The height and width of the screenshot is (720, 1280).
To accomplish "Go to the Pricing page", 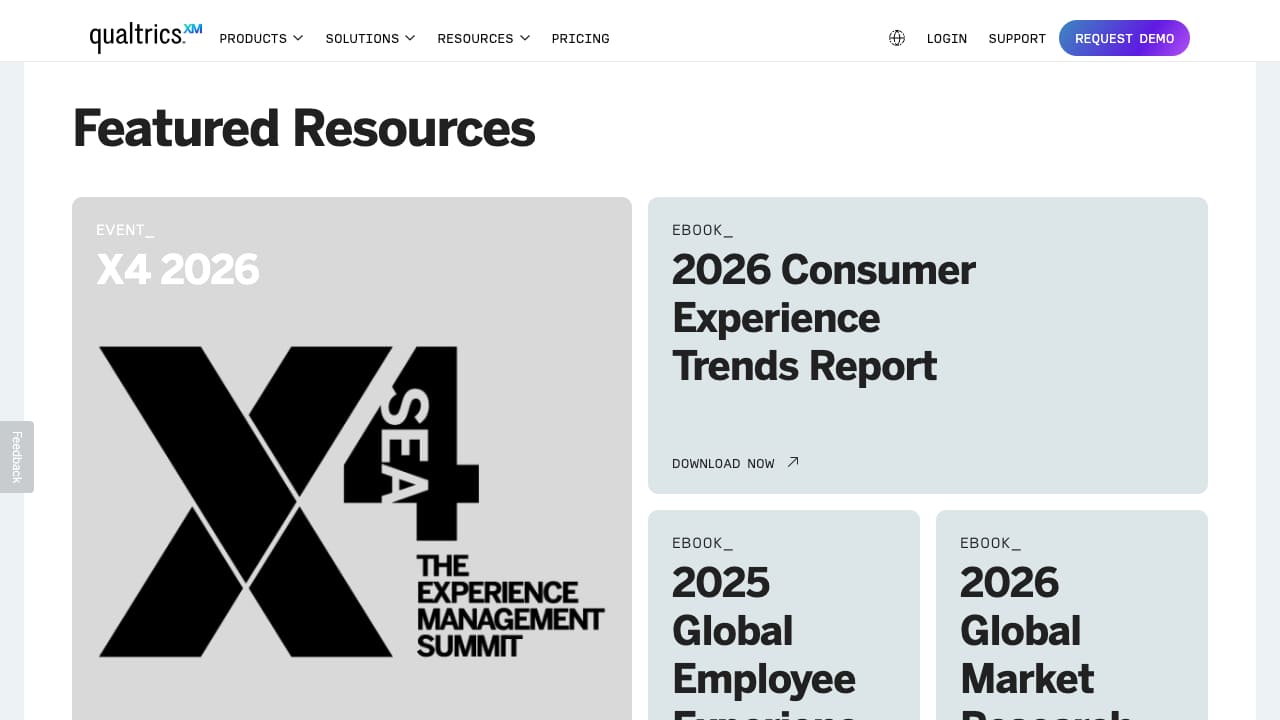I will point(580,38).
